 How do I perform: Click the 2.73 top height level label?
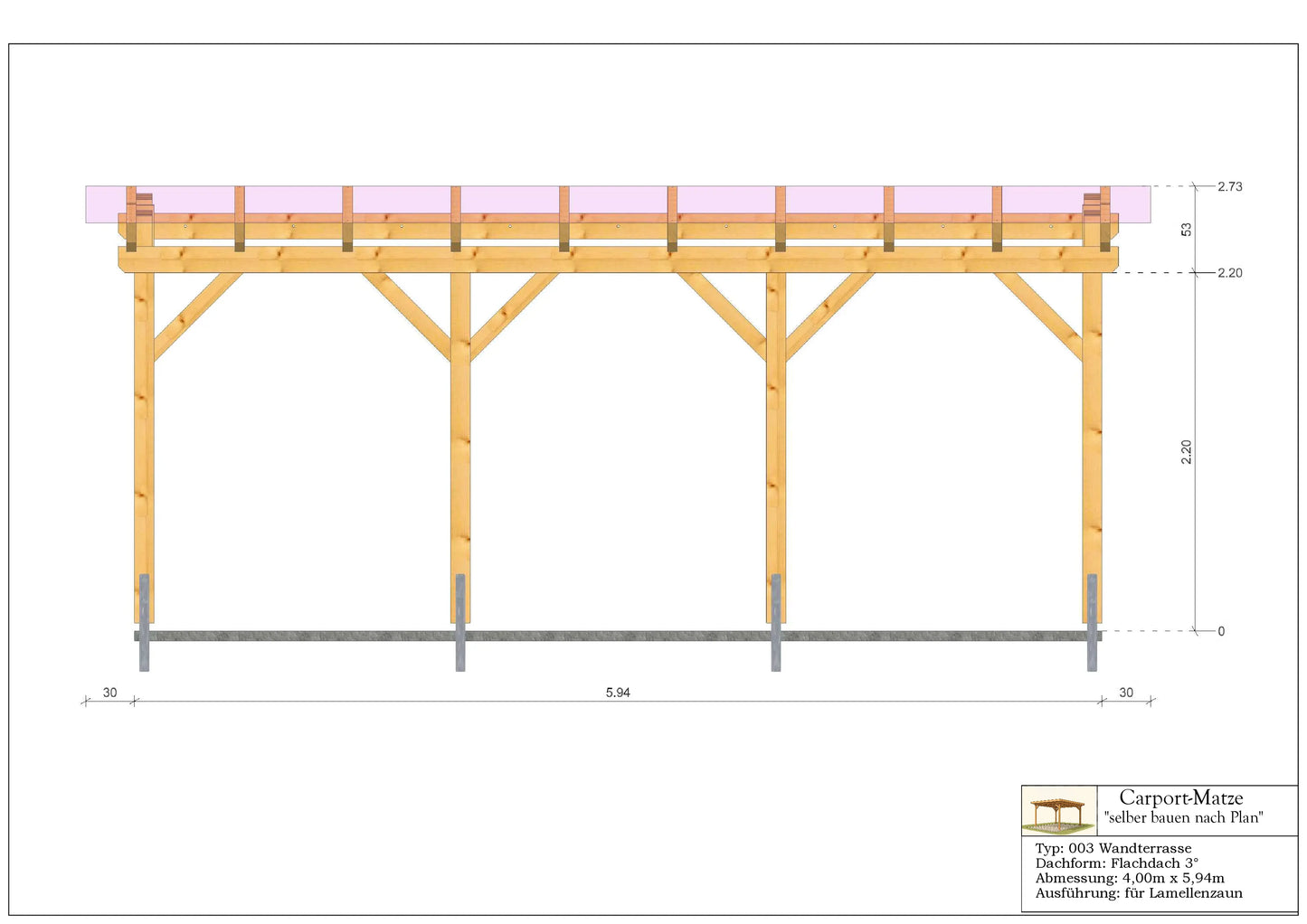coord(1229,186)
